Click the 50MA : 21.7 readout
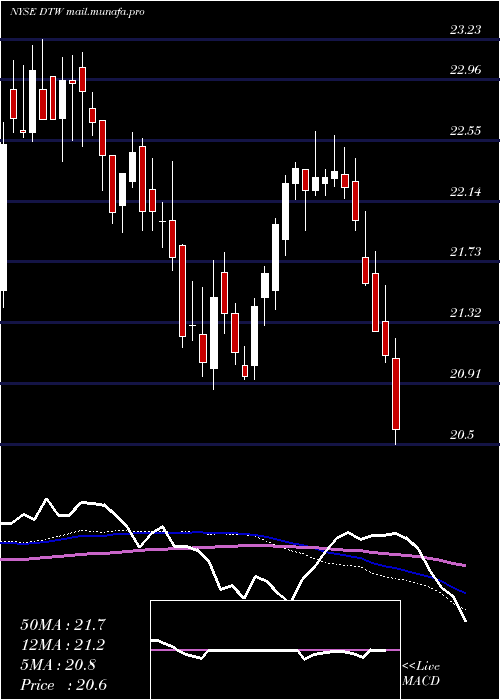This screenshot has width=500, height=700. pos(64,625)
